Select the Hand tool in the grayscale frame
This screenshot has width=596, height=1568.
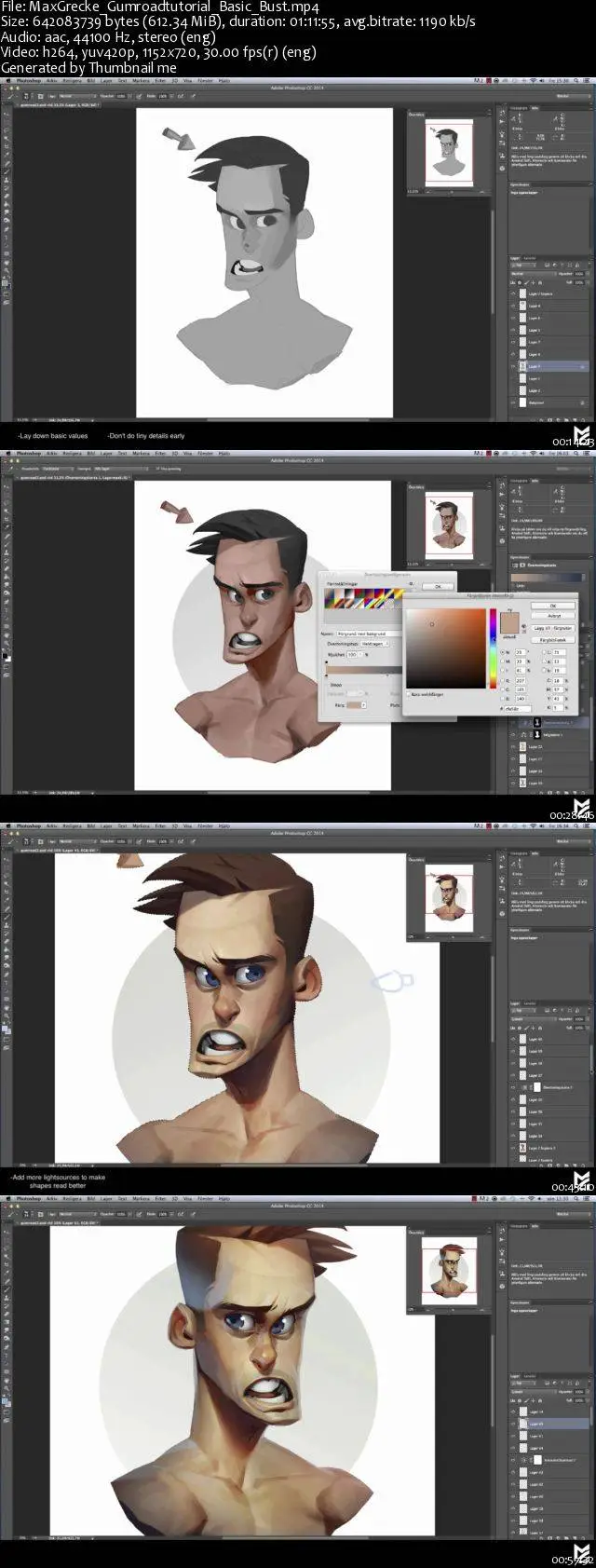(7, 263)
